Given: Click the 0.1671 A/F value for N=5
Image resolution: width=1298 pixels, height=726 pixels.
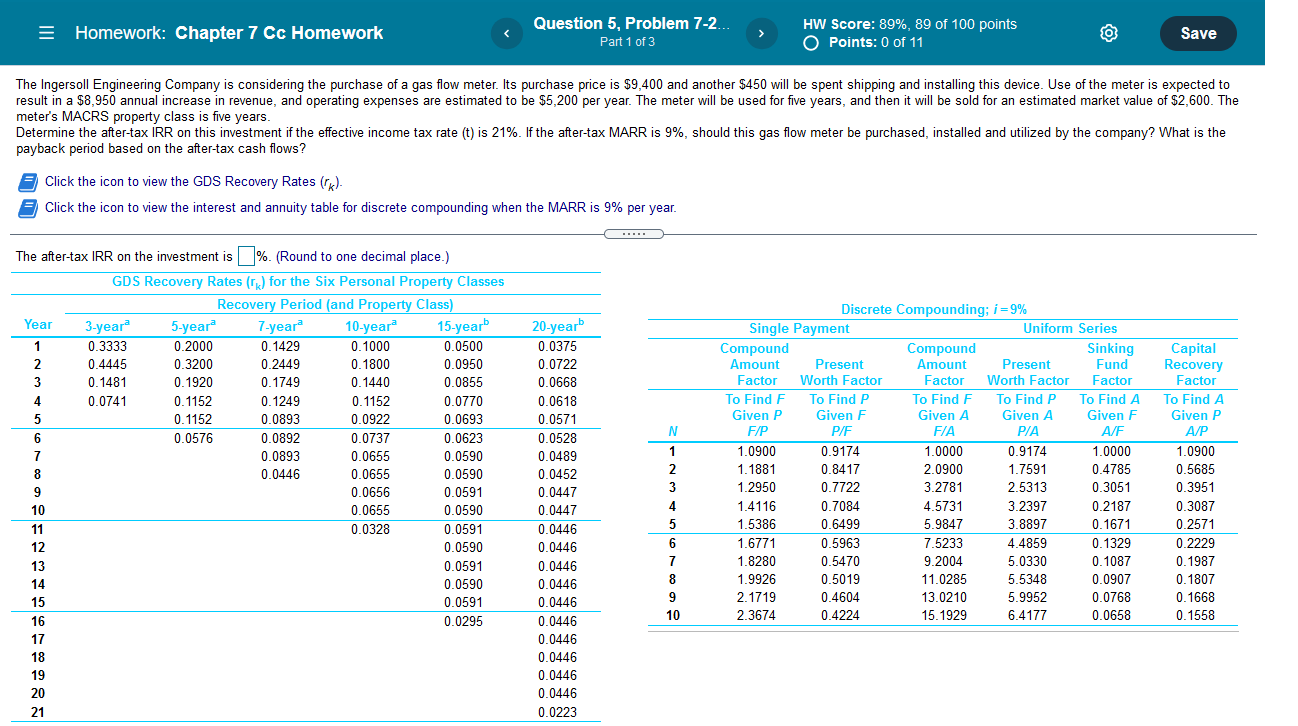Looking at the screenshot, I should point(1111,524).
